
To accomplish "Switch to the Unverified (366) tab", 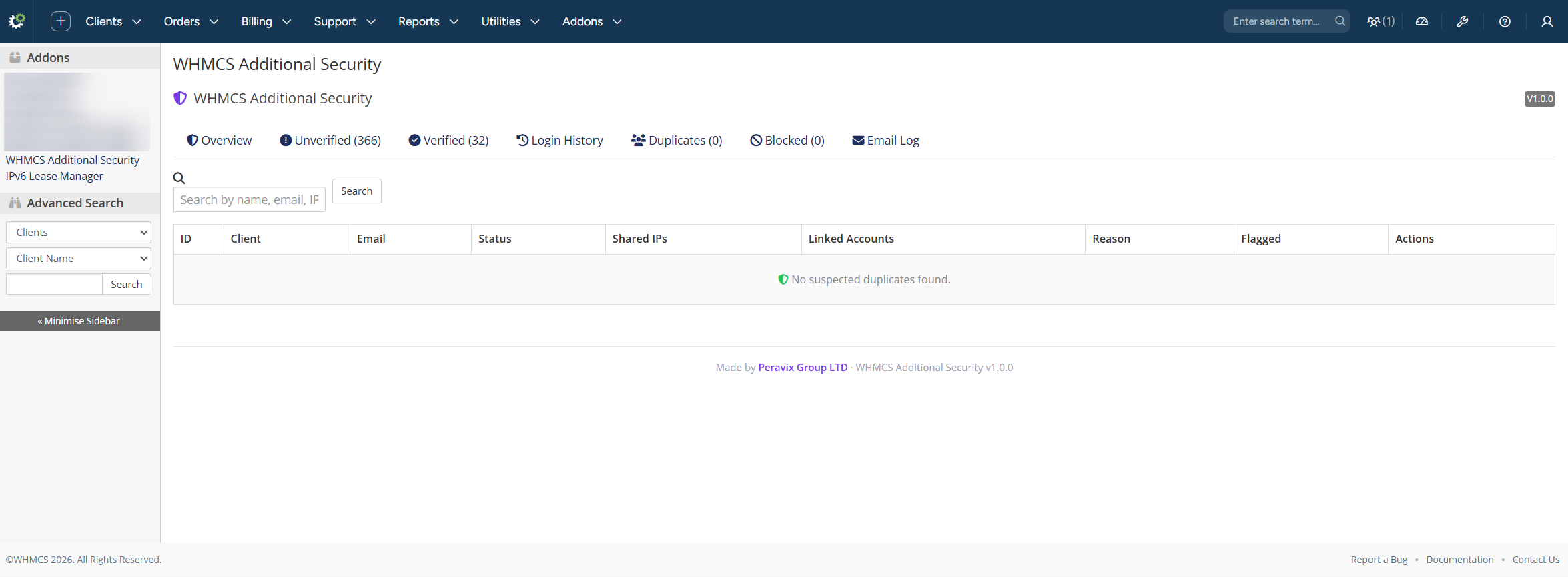I will (330, 140).
